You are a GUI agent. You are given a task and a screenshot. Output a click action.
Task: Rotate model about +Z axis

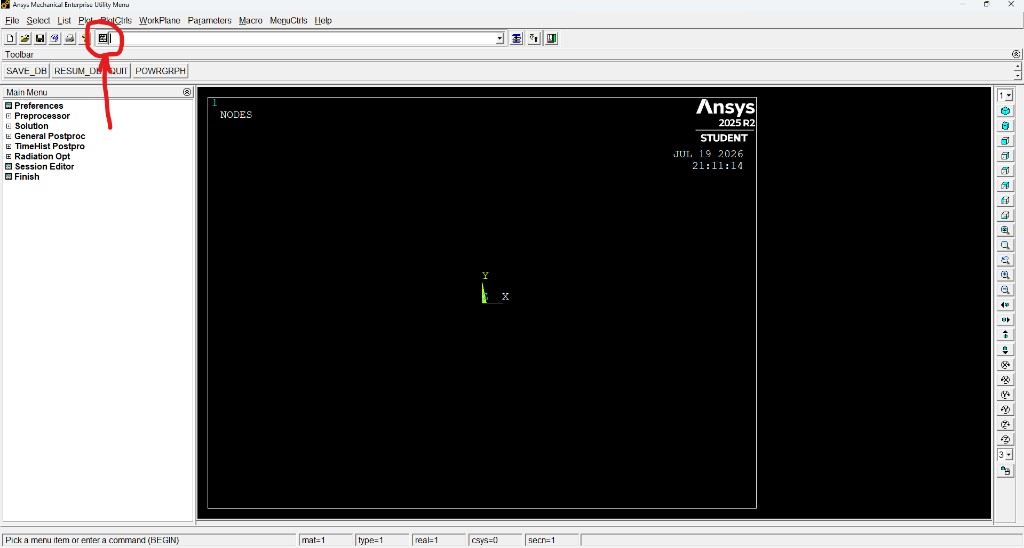point(1005,425)
